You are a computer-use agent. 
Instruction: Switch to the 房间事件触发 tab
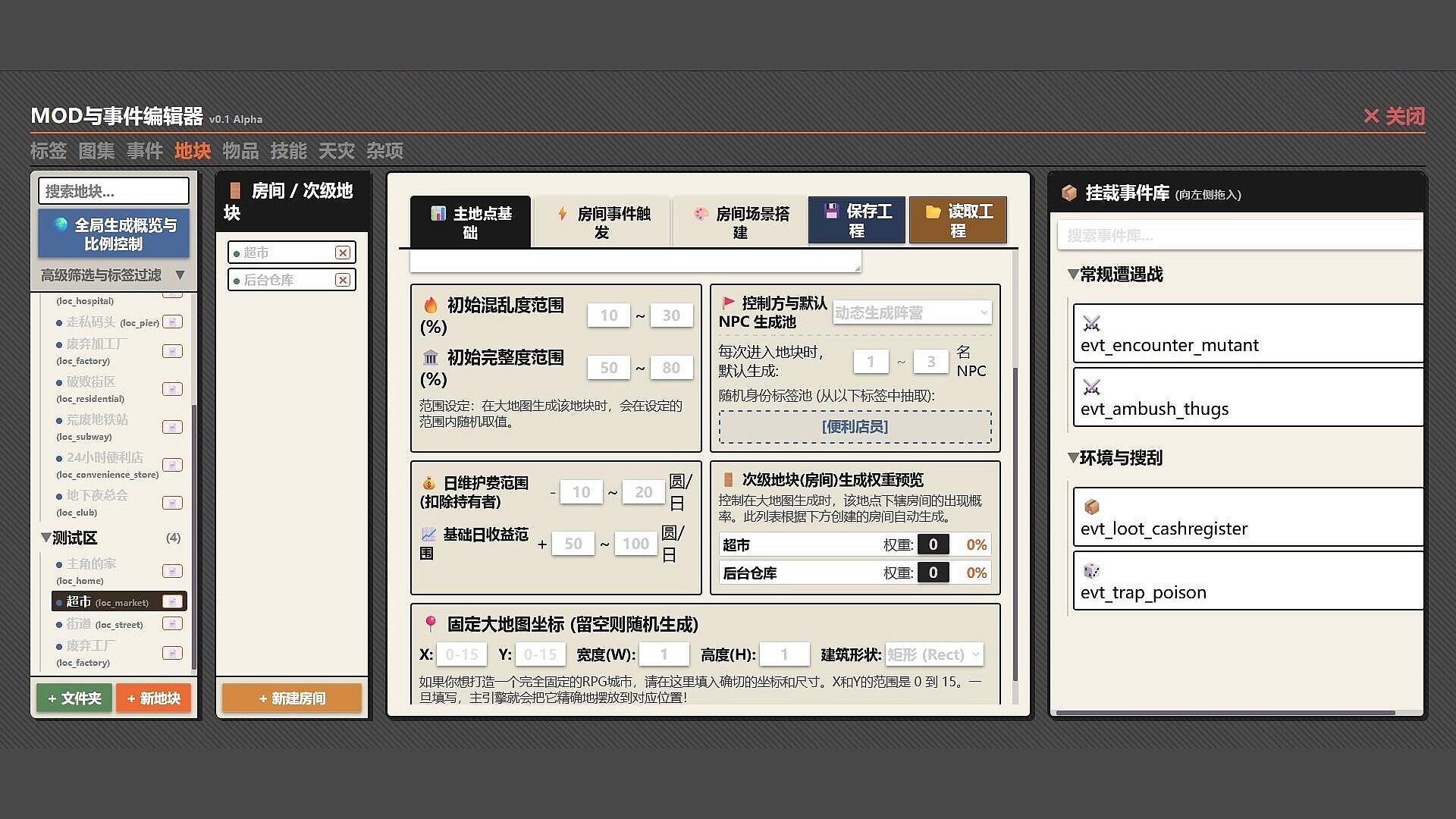pos(602,222)
